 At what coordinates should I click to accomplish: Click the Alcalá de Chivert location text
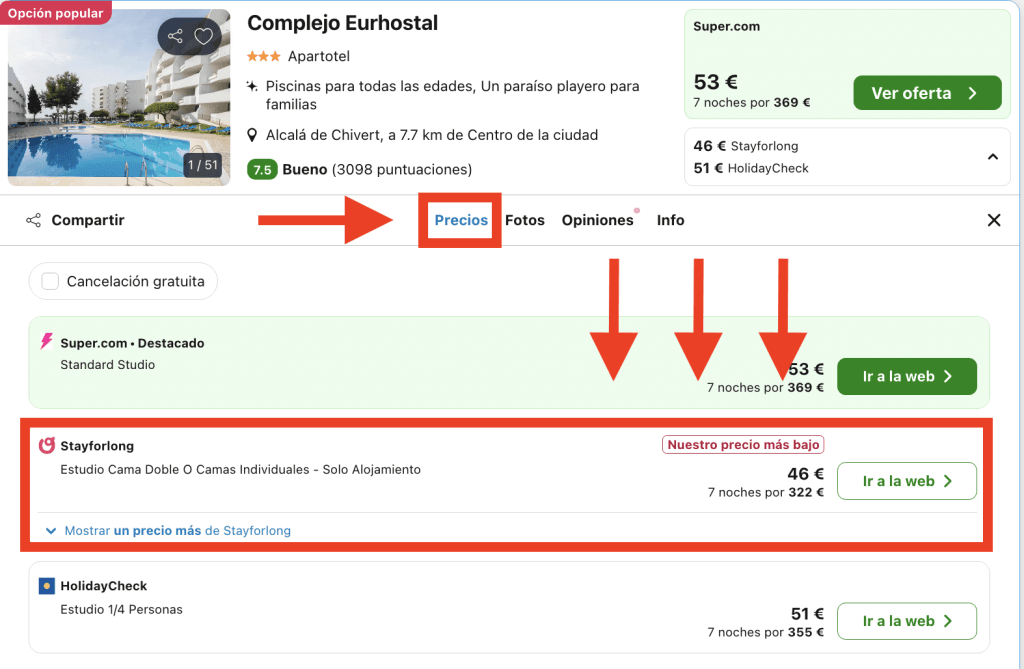[432, 135]
